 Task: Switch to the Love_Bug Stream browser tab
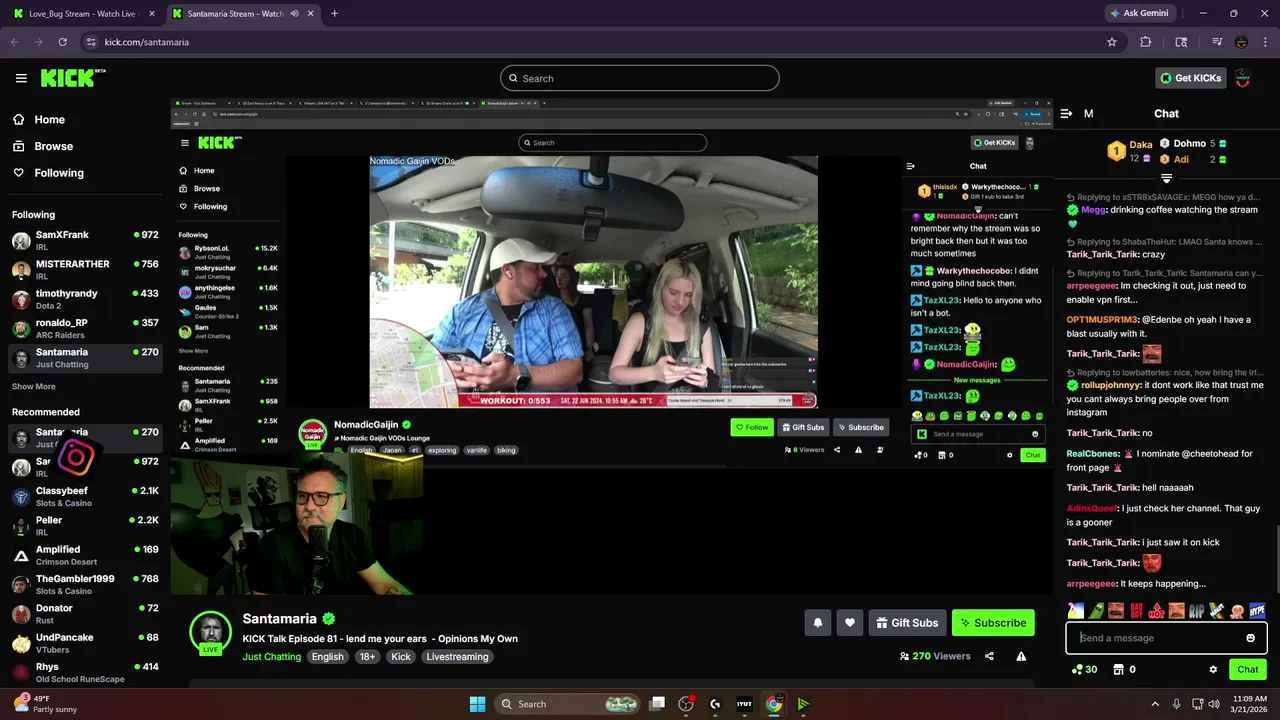pos(83,13)
